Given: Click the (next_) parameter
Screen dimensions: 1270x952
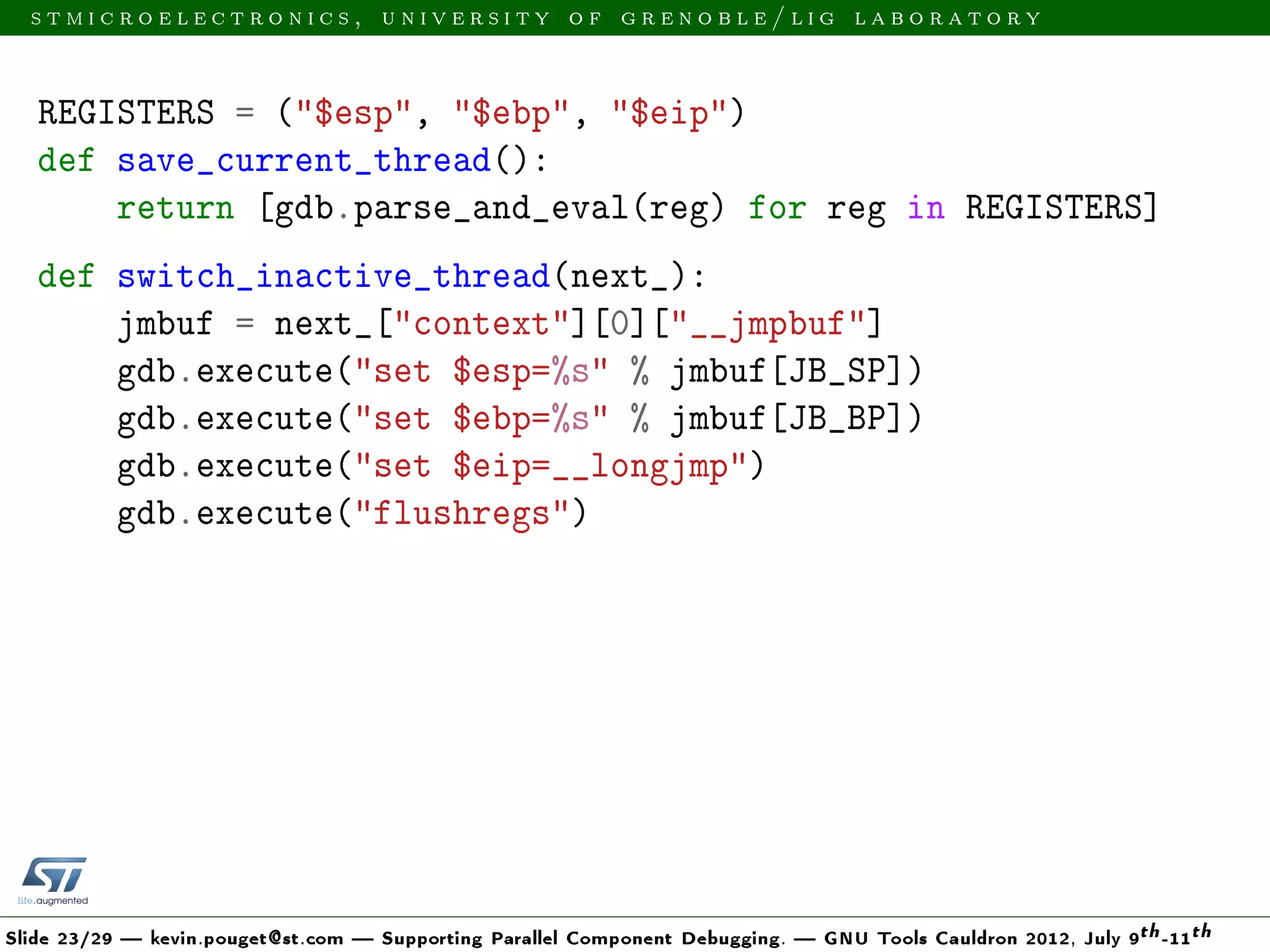Looking at the screenshot, I should pyautogui.click(x=621, y=276).
